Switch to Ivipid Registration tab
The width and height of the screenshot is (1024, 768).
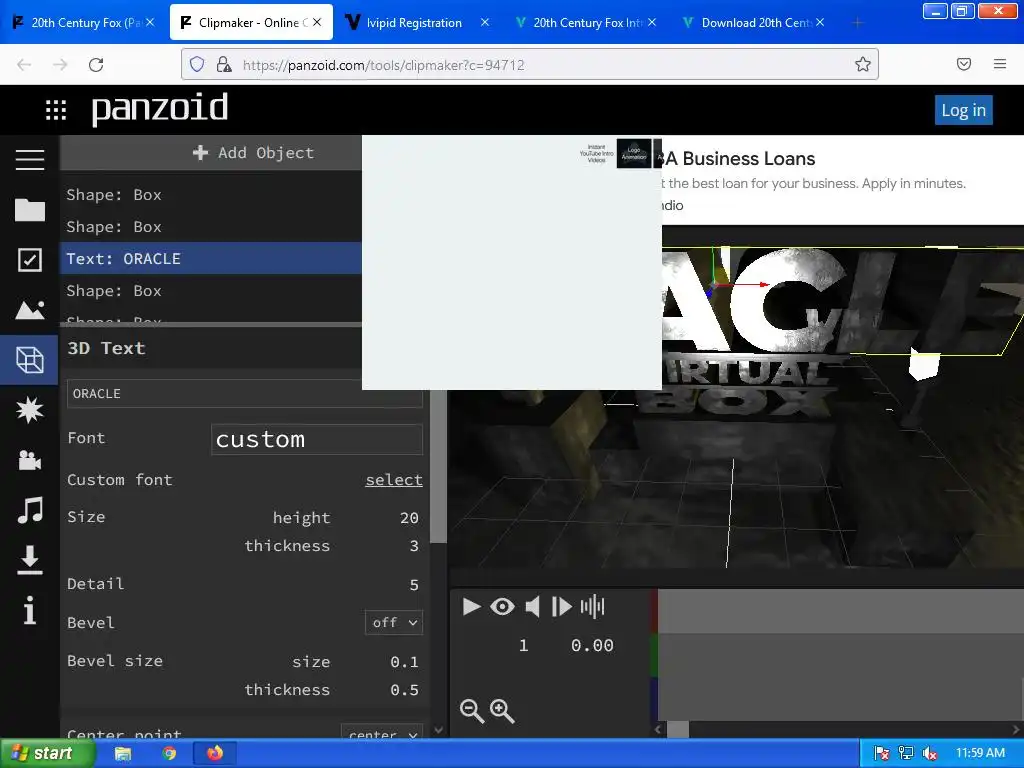[415, 22]
